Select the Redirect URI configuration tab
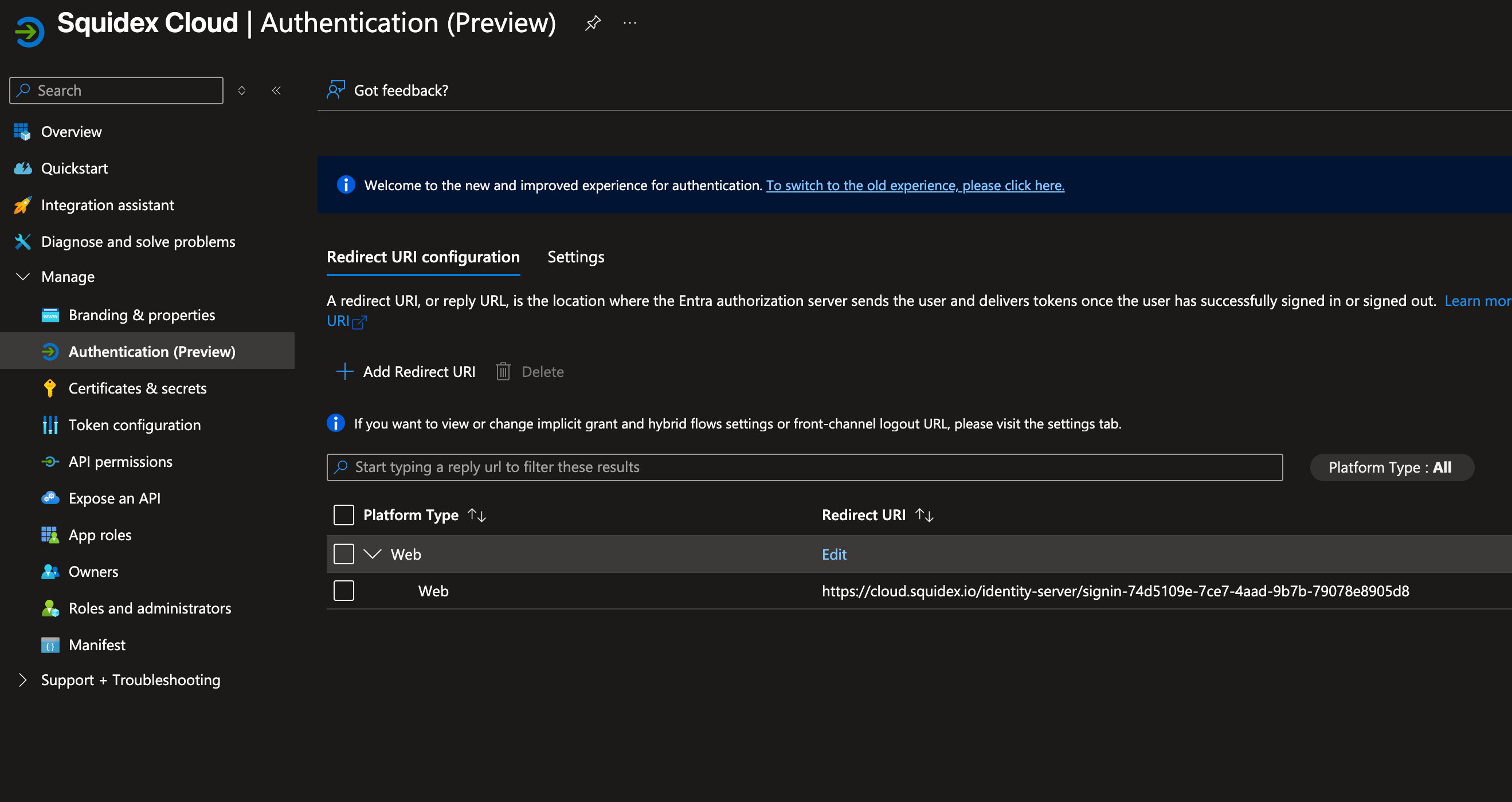The image size is (1512, 802). (422, 257)
